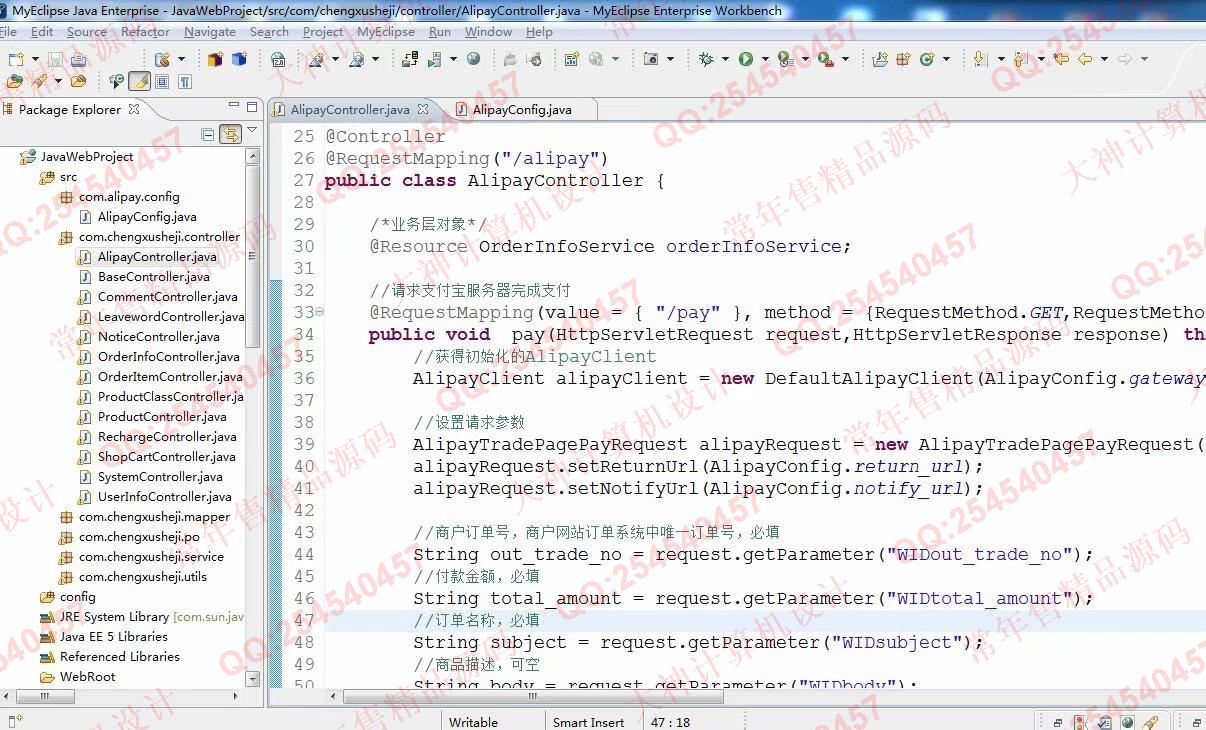Collapse the code fold at line 33
Viewport: 1206px width, 730px height.
point(318,313)
